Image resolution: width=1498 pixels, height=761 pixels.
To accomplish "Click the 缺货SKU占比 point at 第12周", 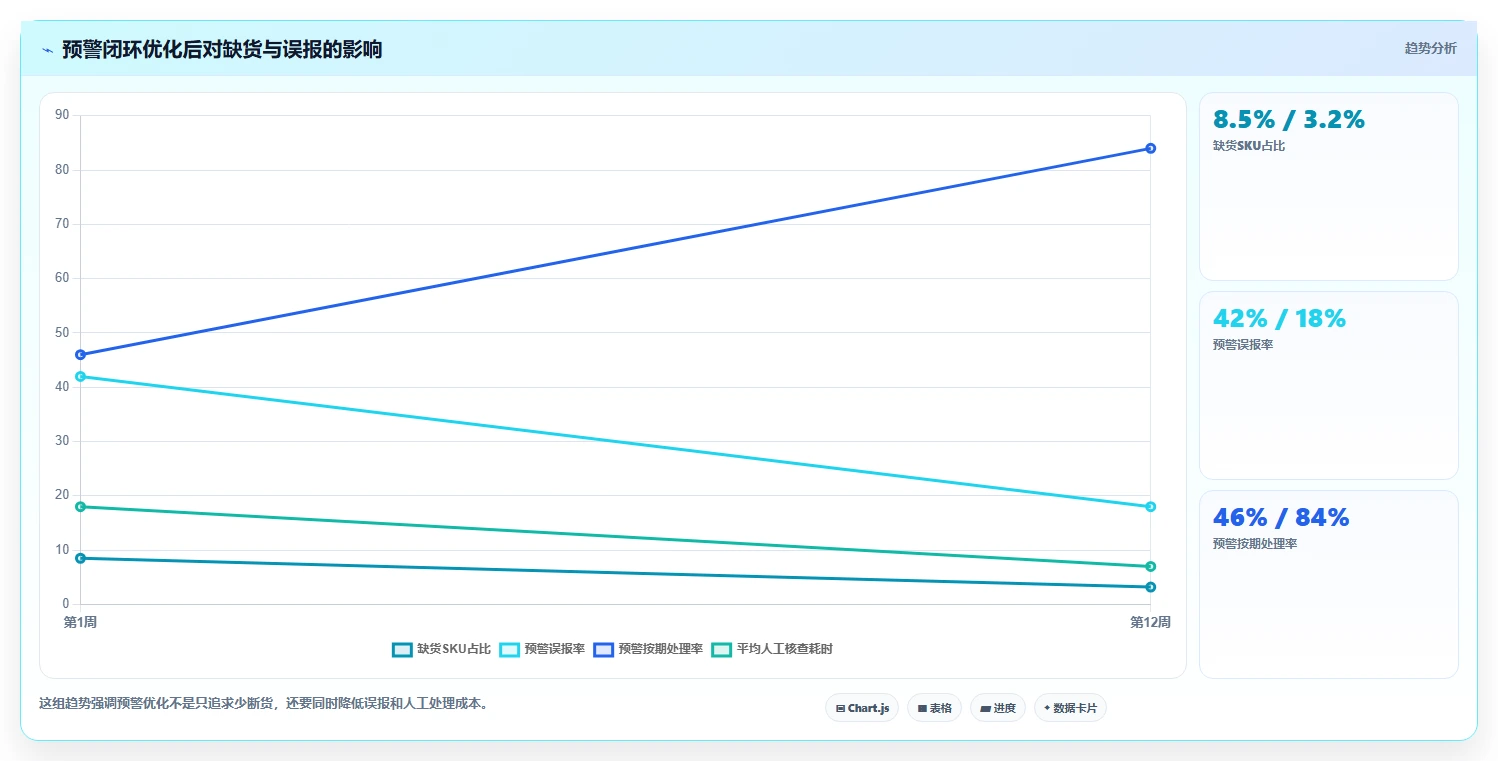I will pos(1150,587).
